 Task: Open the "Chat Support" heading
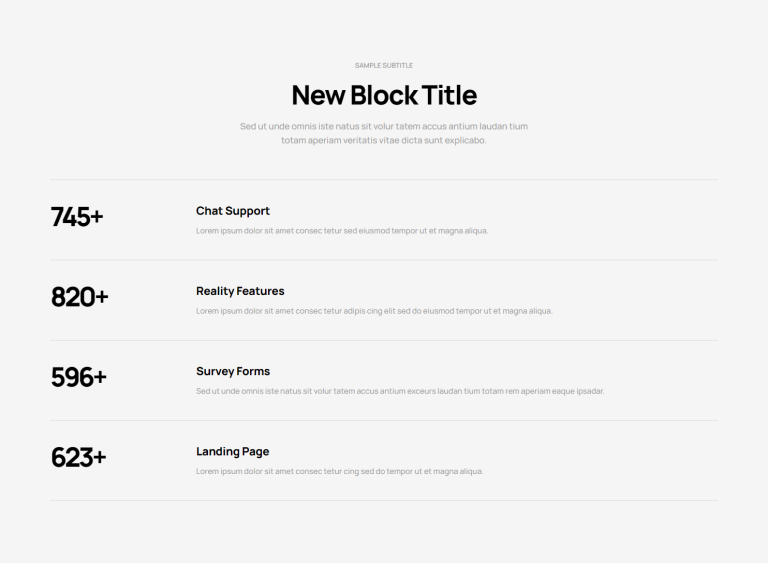(x=233, y=211)
